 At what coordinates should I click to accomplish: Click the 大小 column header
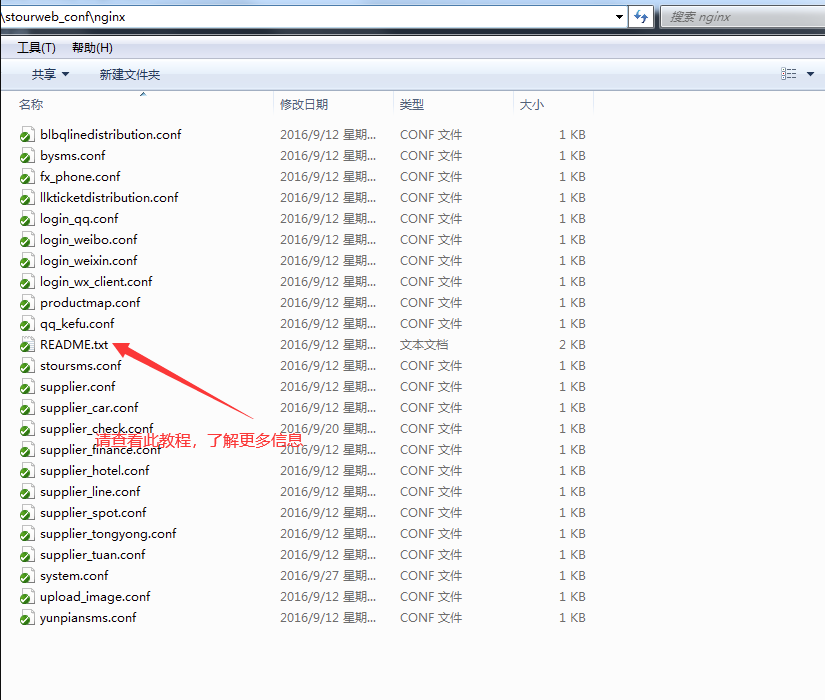click(531, 104)
